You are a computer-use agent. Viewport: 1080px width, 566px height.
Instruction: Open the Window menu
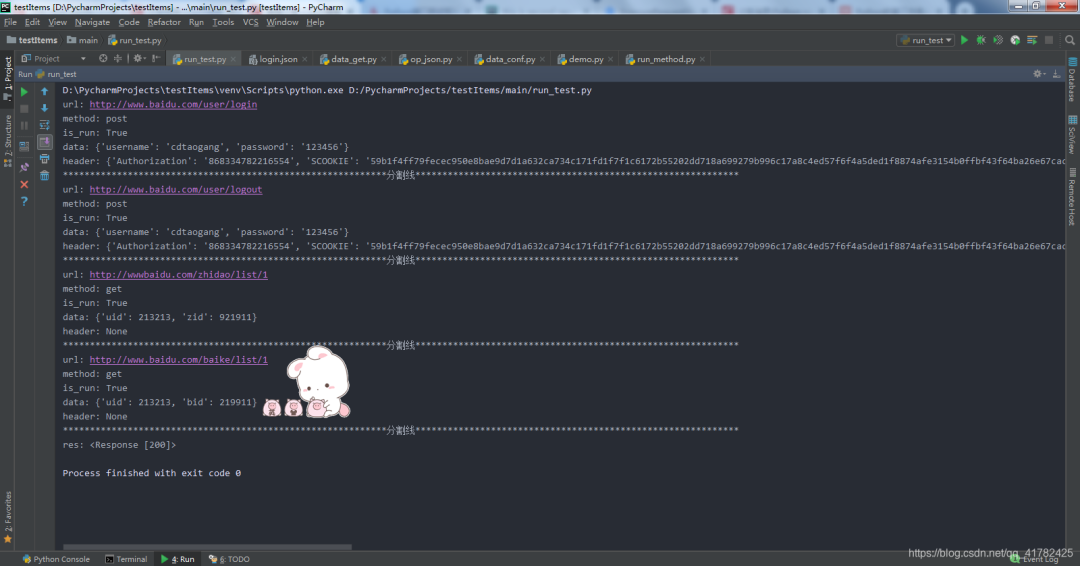[282, 22]
